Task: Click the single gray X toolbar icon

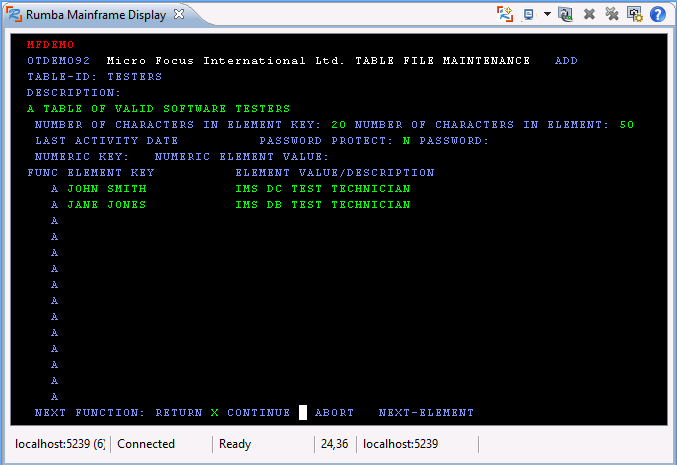Action: [590, 14]
